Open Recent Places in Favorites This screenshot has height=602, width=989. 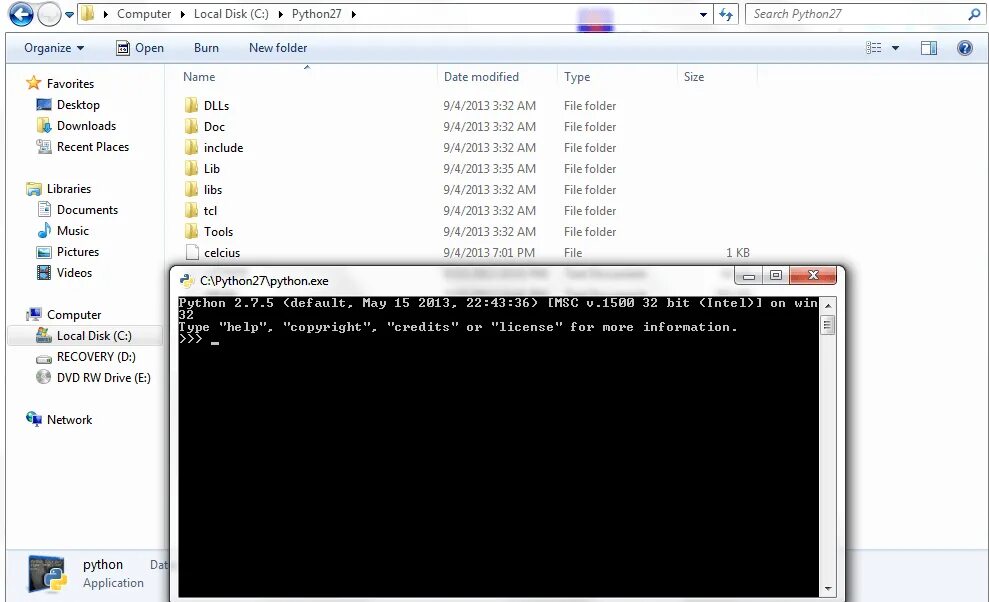pos(93,146)
